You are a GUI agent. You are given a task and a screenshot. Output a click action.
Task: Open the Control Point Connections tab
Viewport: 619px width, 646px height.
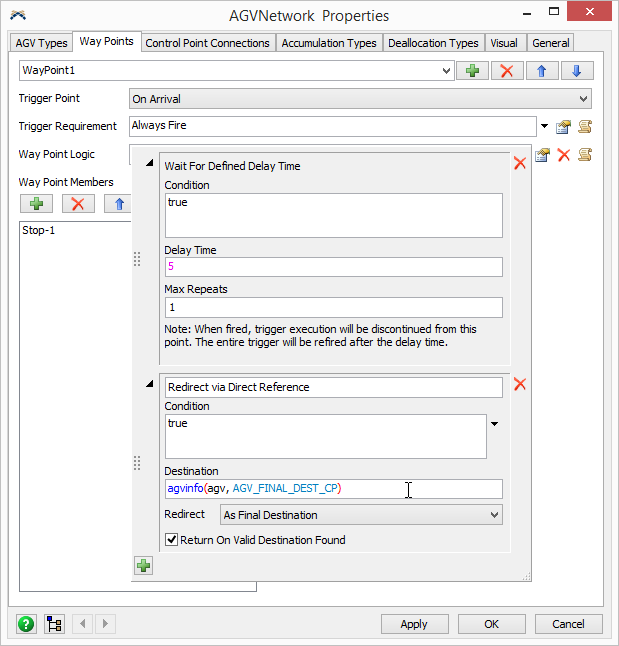click(207, 43)
